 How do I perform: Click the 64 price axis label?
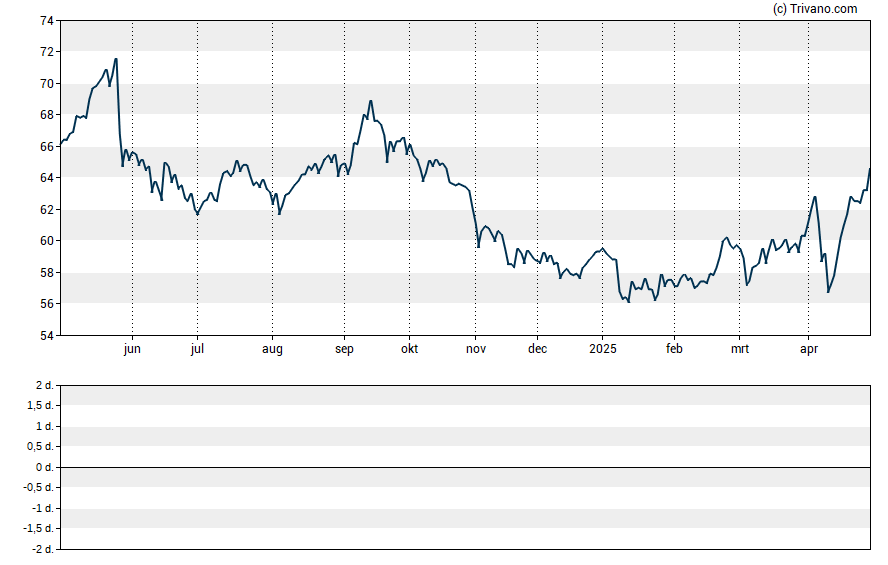click(x=46, y=178)
